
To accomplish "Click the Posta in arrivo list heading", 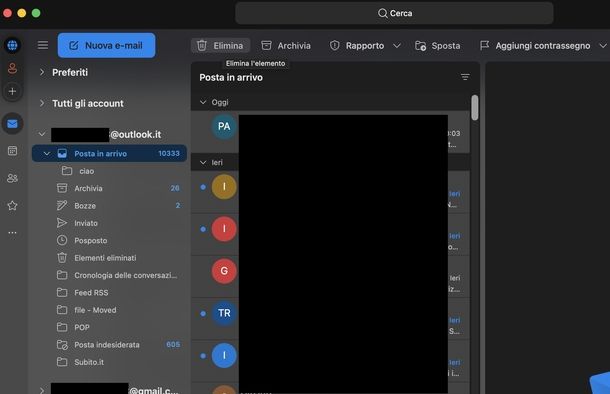I will [x=231, y=77].
